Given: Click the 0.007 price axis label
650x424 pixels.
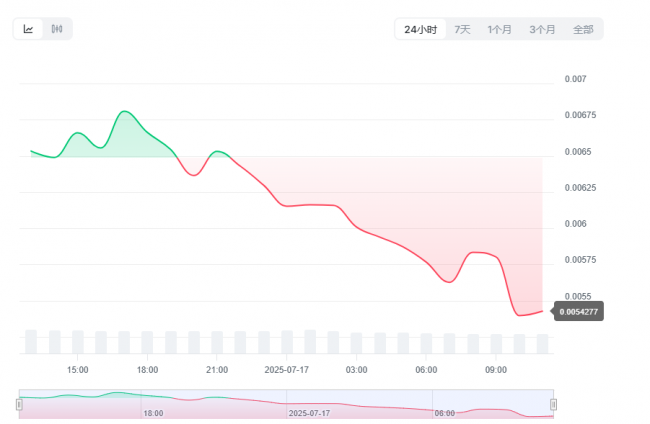Looking at the screenshot, I should [575, 79].
